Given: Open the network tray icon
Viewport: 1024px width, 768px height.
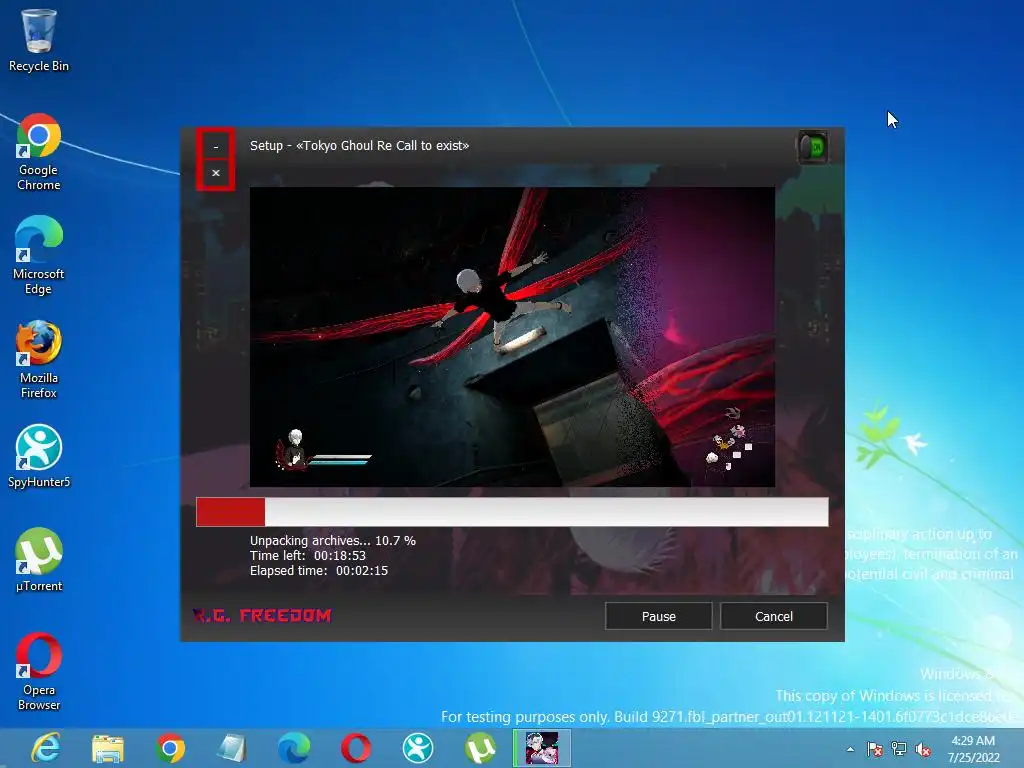Looking at the screenshot, I should [899, 749].
